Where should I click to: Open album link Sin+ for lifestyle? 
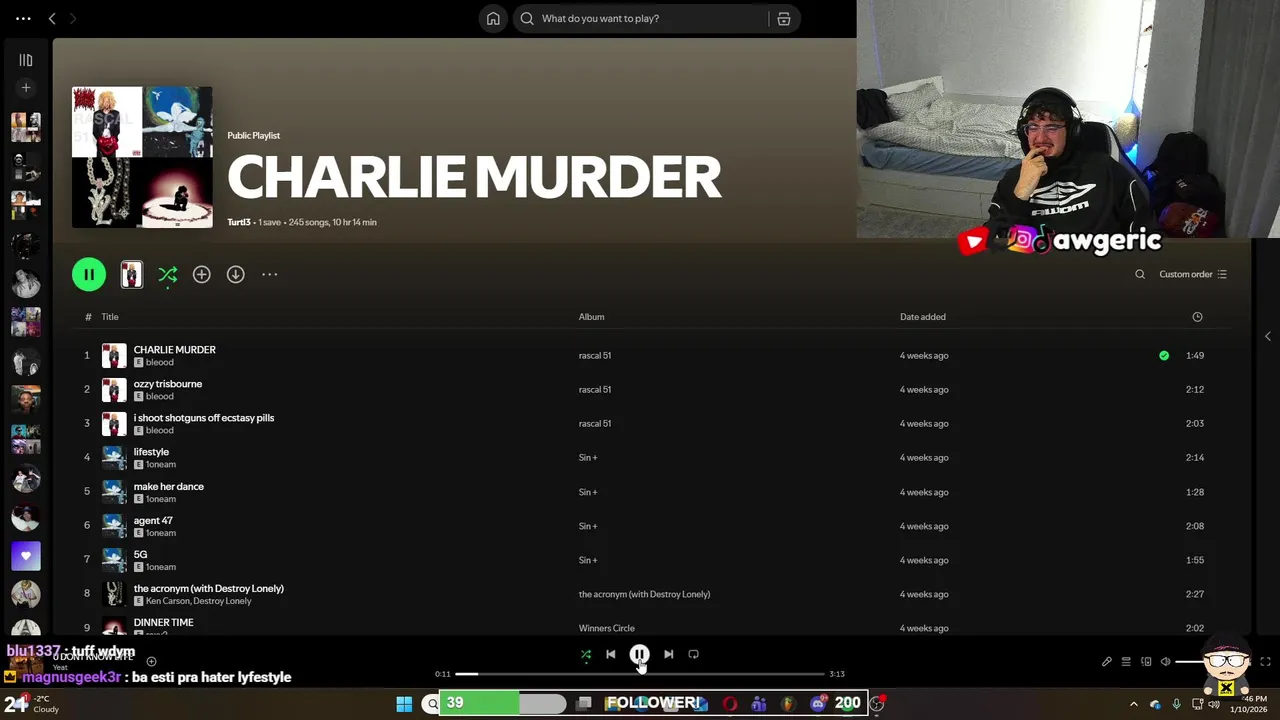coord(587,457)
